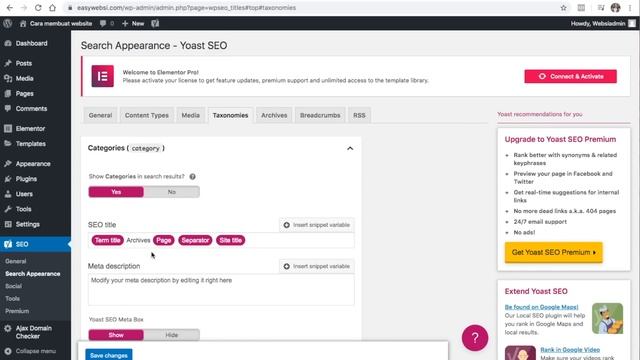The image size is (640, 360).
Task: Switch to the RSS tab
Action: point(359,116)
